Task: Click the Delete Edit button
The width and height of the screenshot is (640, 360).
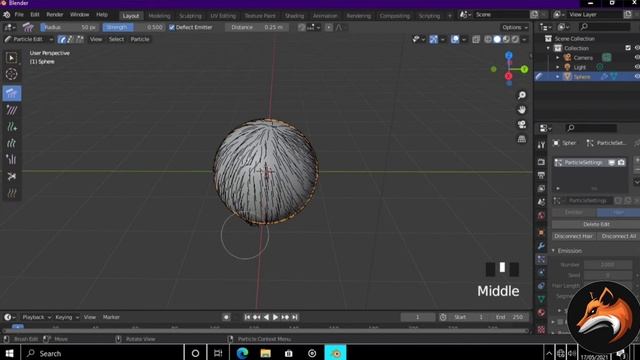Action: click(596, 224)
